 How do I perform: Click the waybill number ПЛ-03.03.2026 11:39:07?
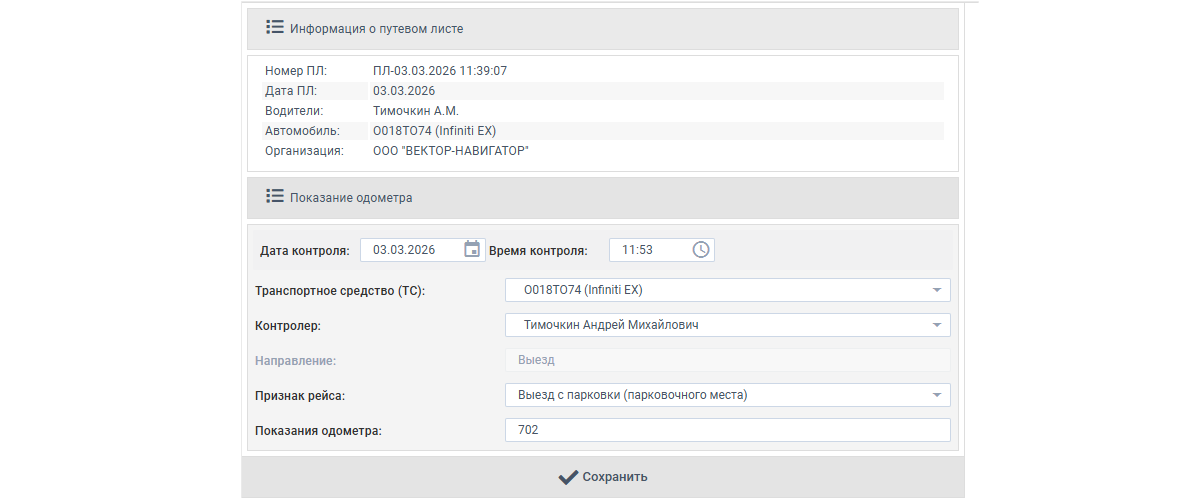(x=439, y=71)
